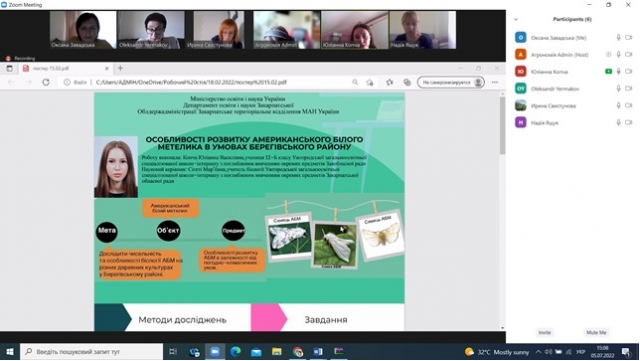Close the постер 15.02.pdf tab
Image resolution: width=640 pixels, height=361 pixels.
pyautogui.click(x=107, y=69)
